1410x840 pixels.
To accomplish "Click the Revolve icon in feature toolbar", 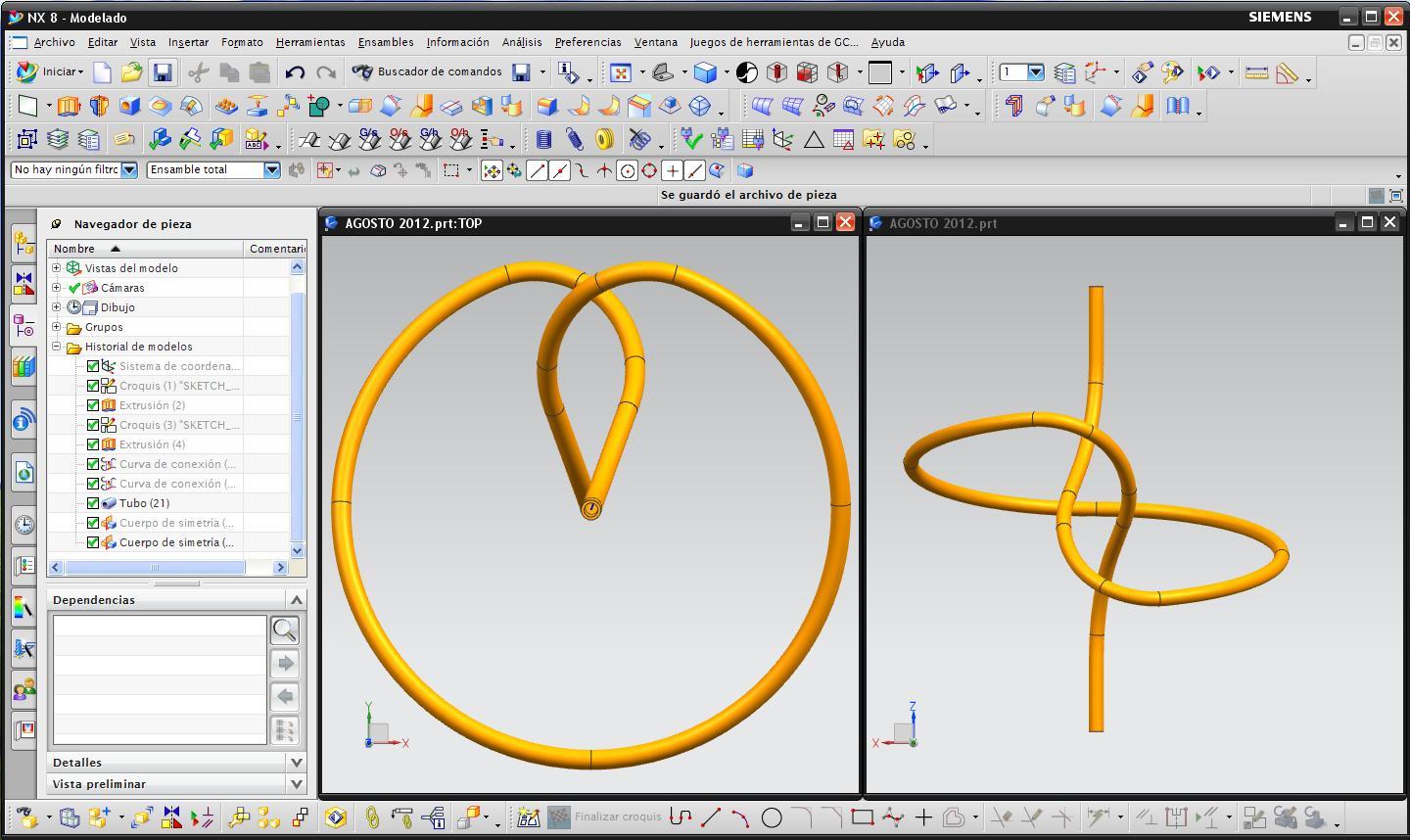I will pyautogui.click(x=99, y=106).
